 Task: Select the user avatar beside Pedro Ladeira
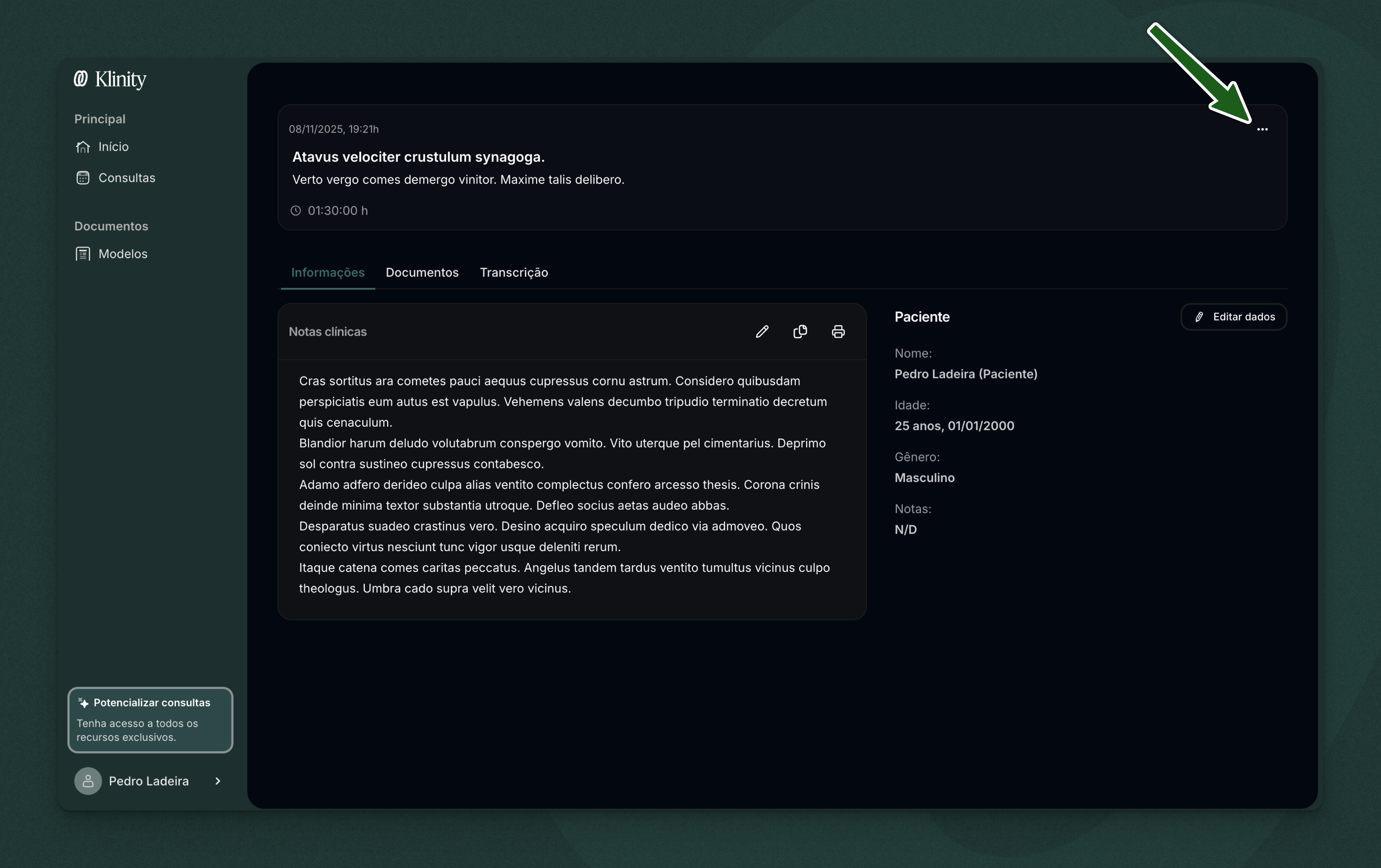tap(88, 781)
